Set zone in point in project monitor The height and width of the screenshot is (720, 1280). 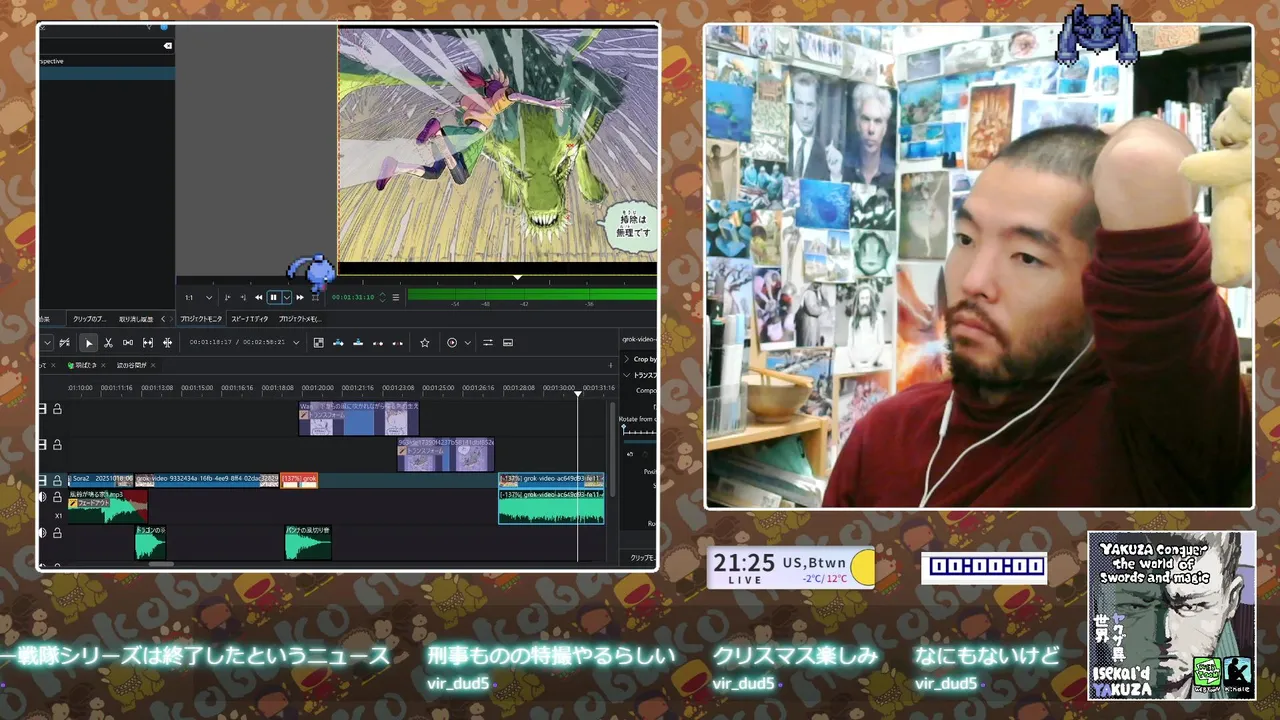[x=228, y=297]
